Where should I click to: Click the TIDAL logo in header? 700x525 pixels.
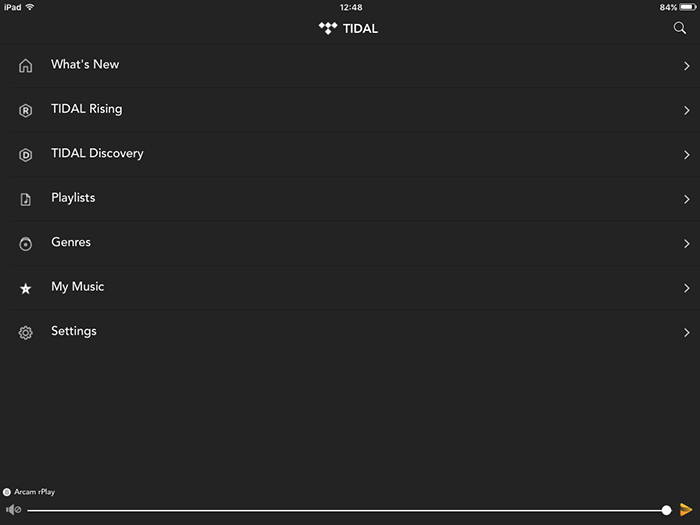pyautogui.click(x=348, y=29)
